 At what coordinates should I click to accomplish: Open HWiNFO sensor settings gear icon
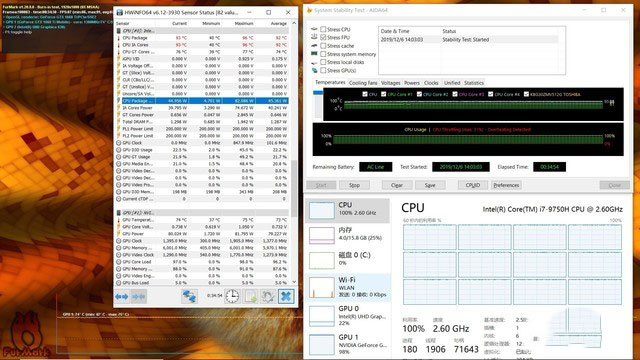(x=268, y=296)
